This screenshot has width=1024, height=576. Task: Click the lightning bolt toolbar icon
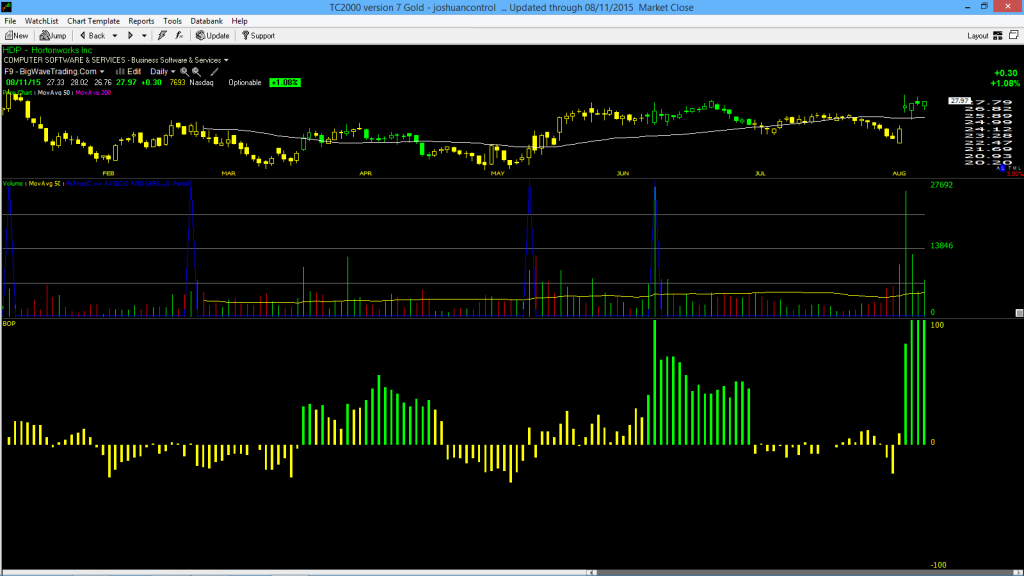[x=162, y=36]
